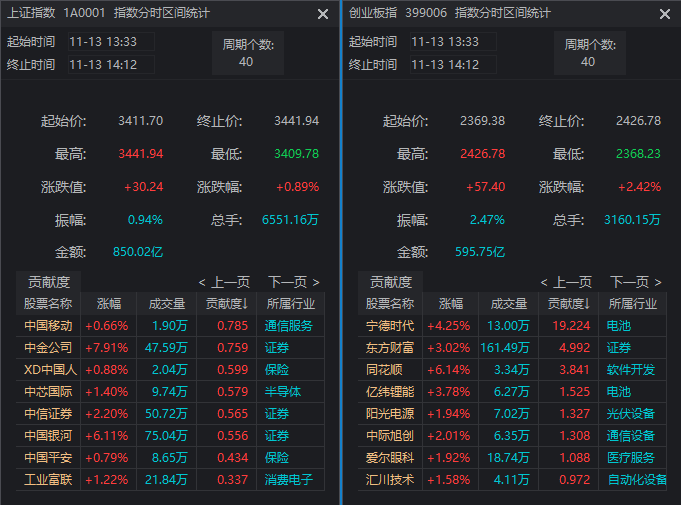Sort right table by 贡献度 column
Image resolution: width=681 pixels, height=505 pixels.
(568, 303)
